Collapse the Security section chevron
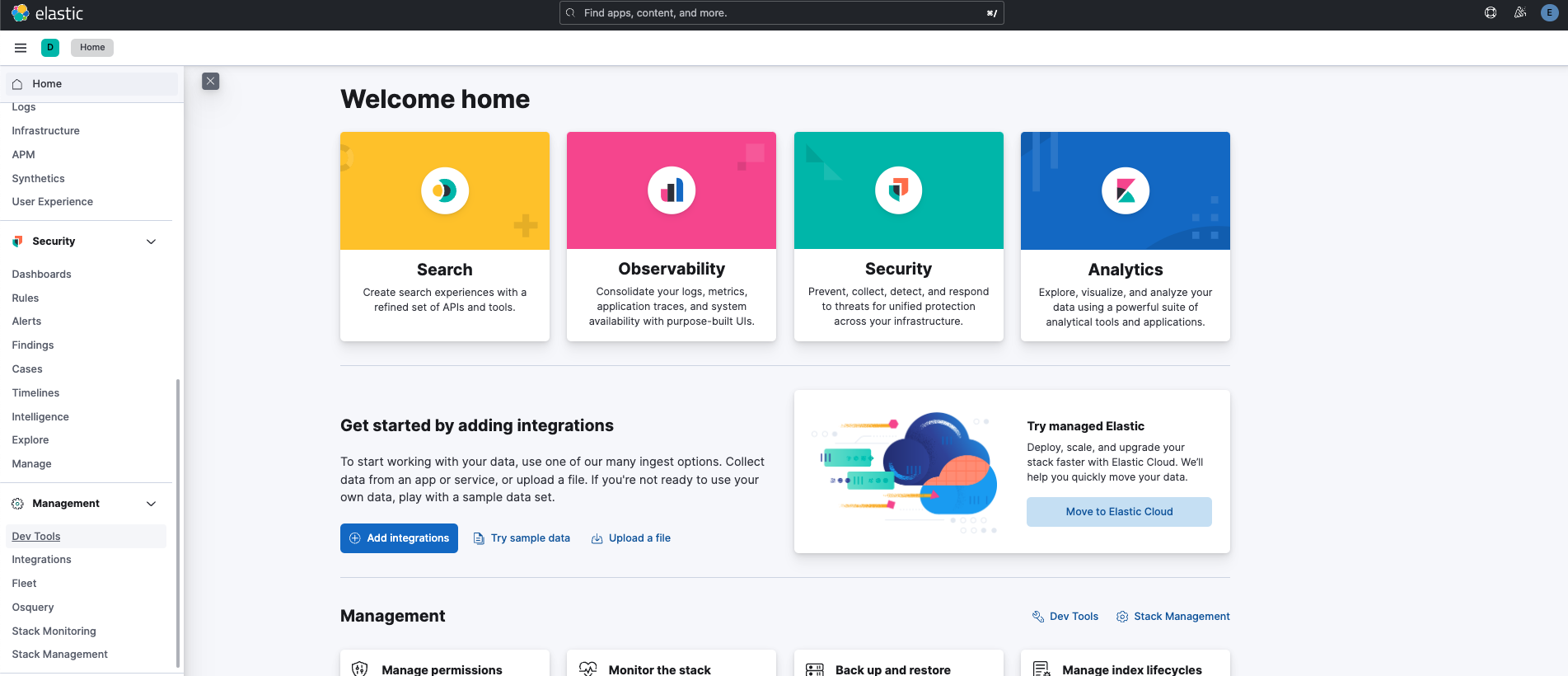This screenshot has height=676, width=1568. tap(151, 242)
